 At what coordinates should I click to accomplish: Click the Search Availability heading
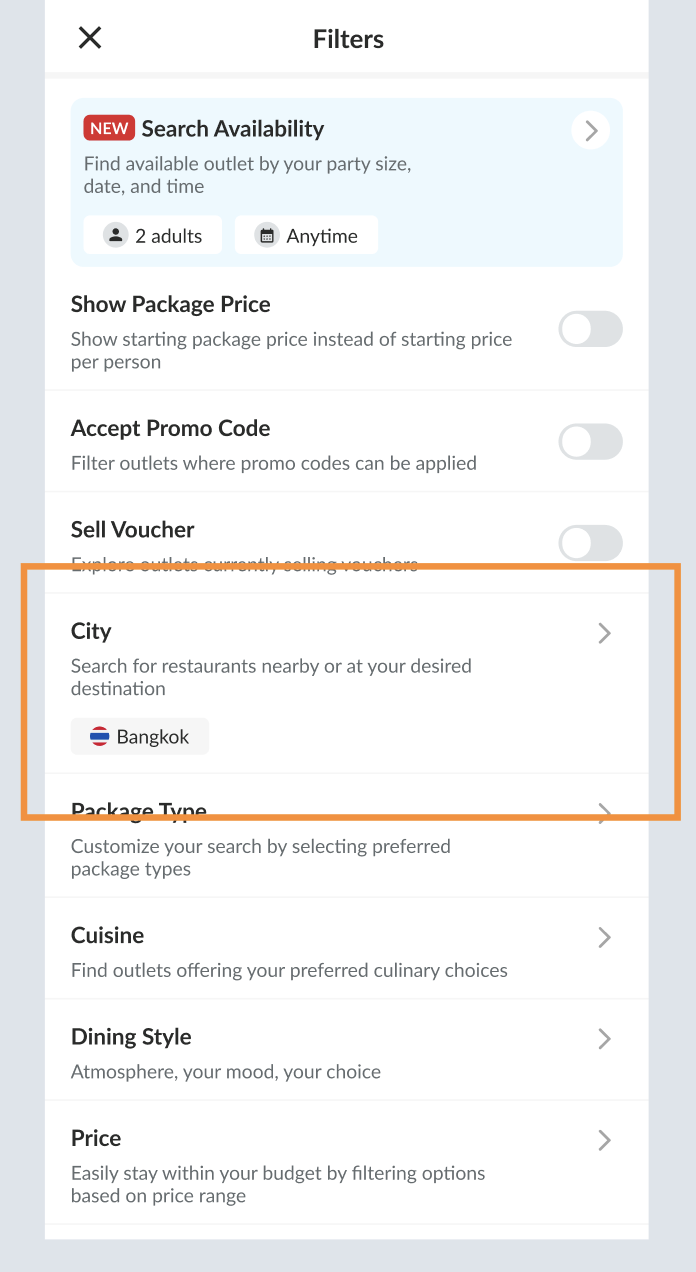click(233, 128)
